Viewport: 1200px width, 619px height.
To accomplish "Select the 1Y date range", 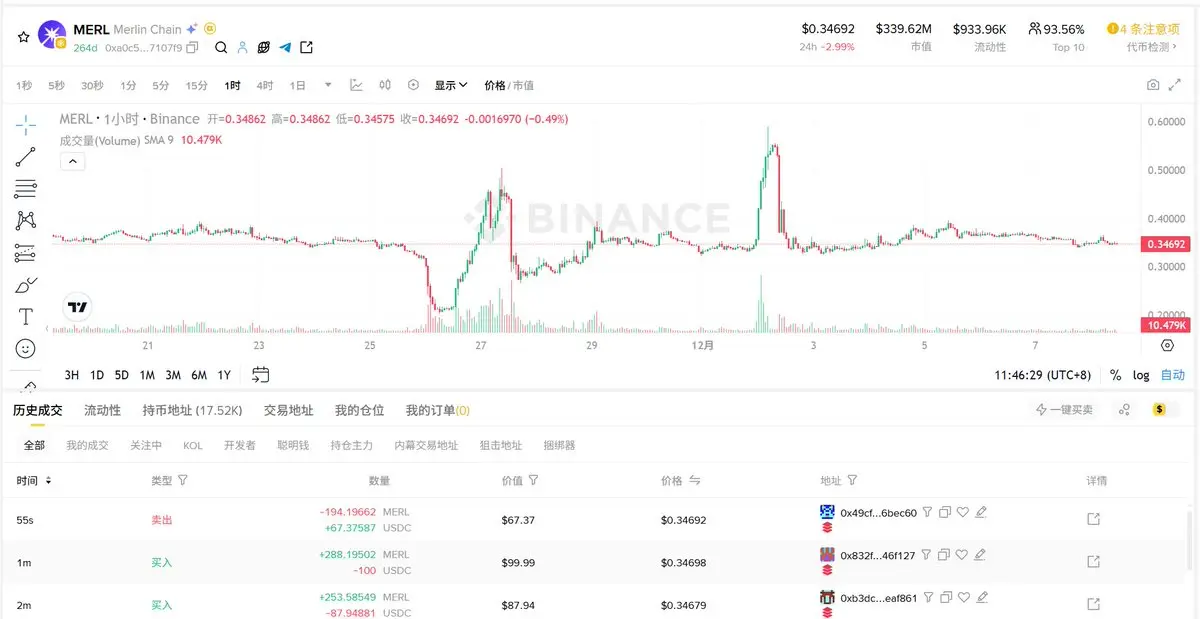I will click(x=224, y=375).
